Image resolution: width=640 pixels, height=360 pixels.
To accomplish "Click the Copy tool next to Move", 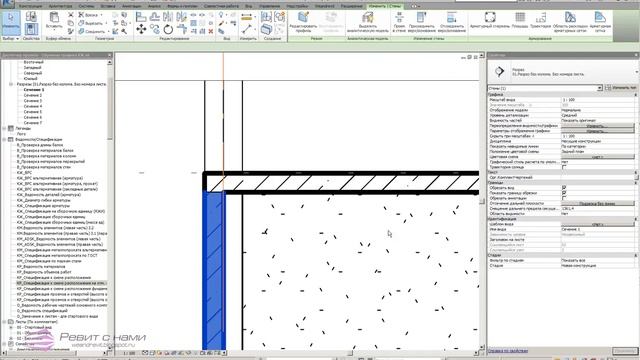I will [x=155, y=29].
